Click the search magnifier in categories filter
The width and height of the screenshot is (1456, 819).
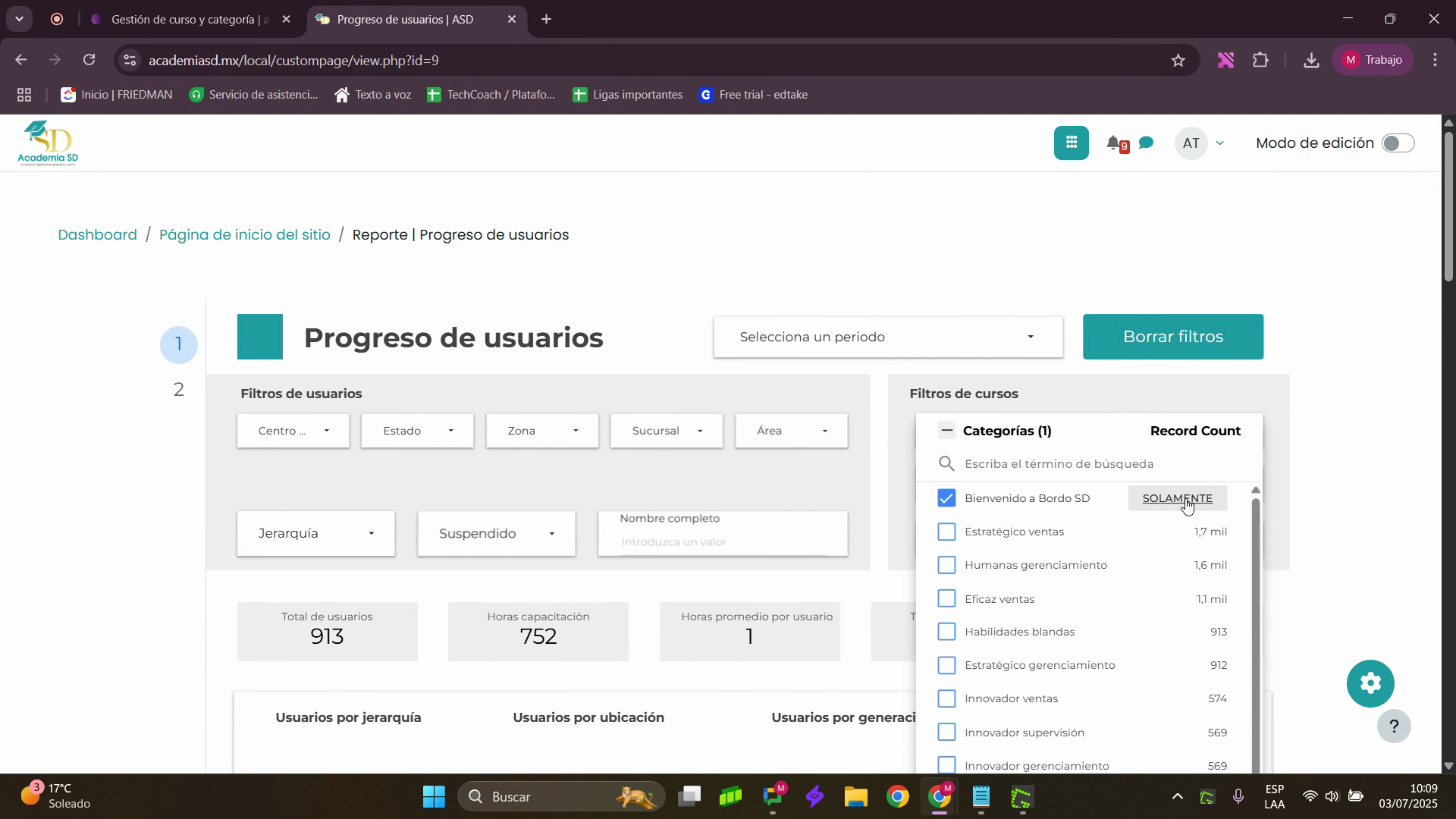(x=946, y=464)
